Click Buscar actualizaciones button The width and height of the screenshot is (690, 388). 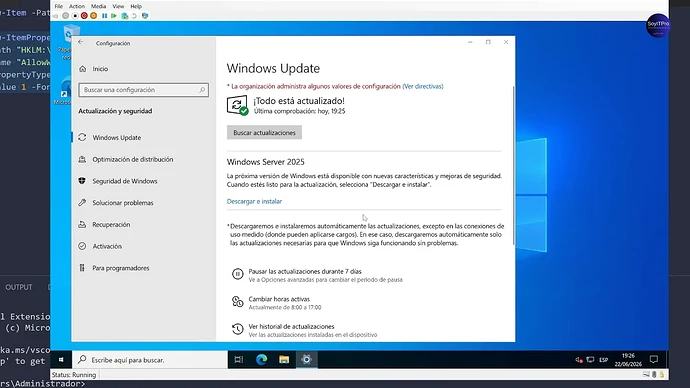pyautogui.click(x=264, y=132)
